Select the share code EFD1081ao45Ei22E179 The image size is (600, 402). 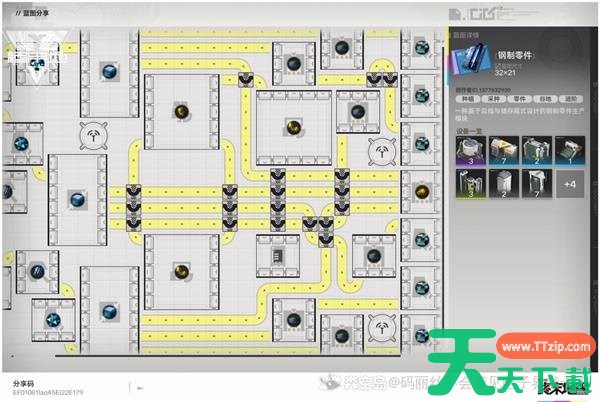coord(48,392)
